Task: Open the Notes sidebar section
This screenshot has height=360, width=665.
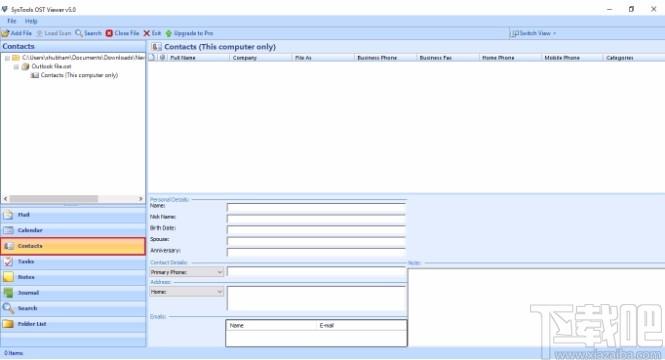Action: [73, 277]
